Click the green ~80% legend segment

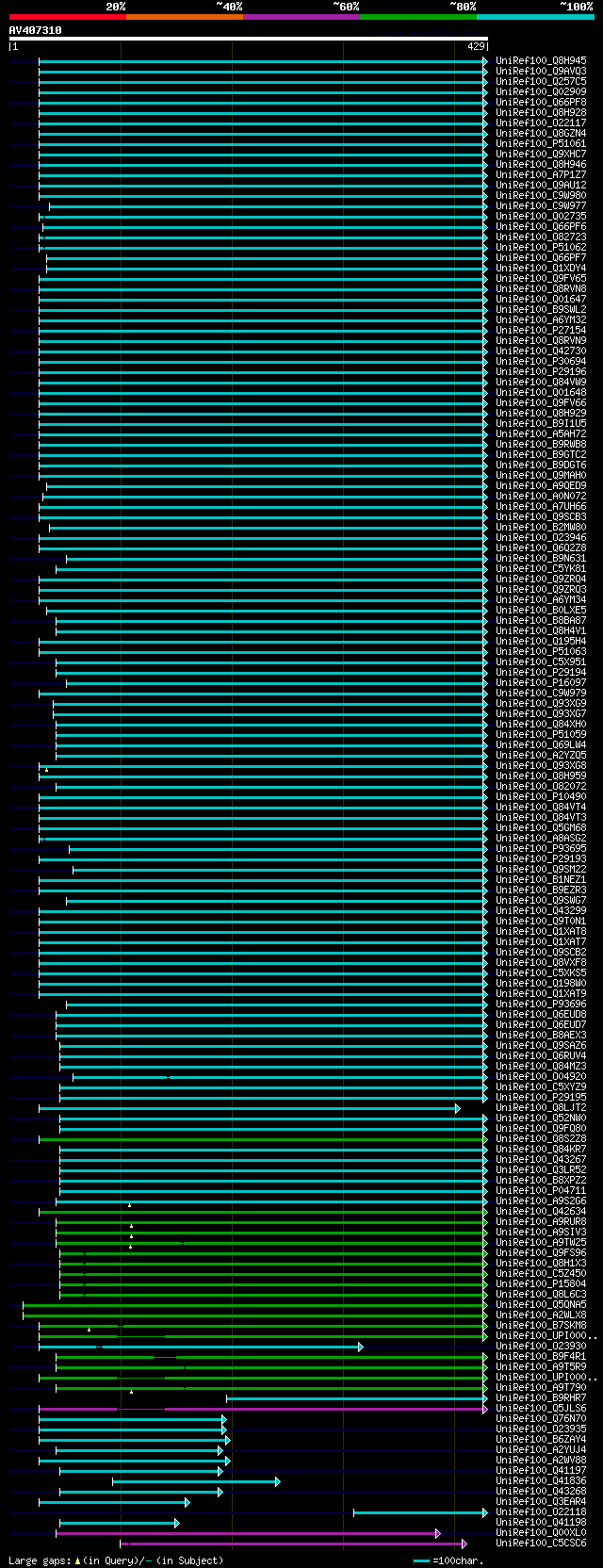coord(418,17)
